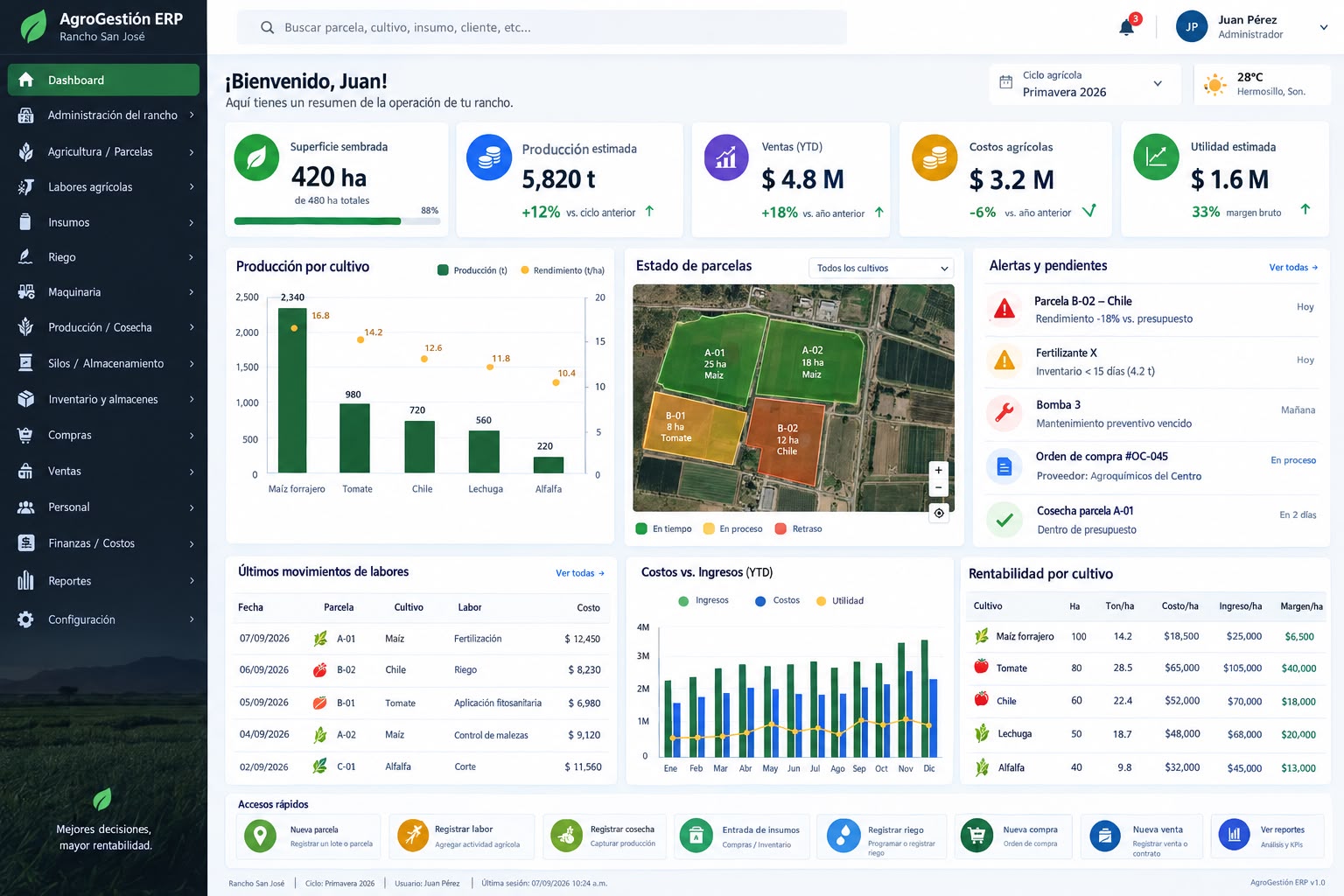Open Ventas in the sidebar
1344x896 pixels.
pyautogui.click(x=103, y=471)
